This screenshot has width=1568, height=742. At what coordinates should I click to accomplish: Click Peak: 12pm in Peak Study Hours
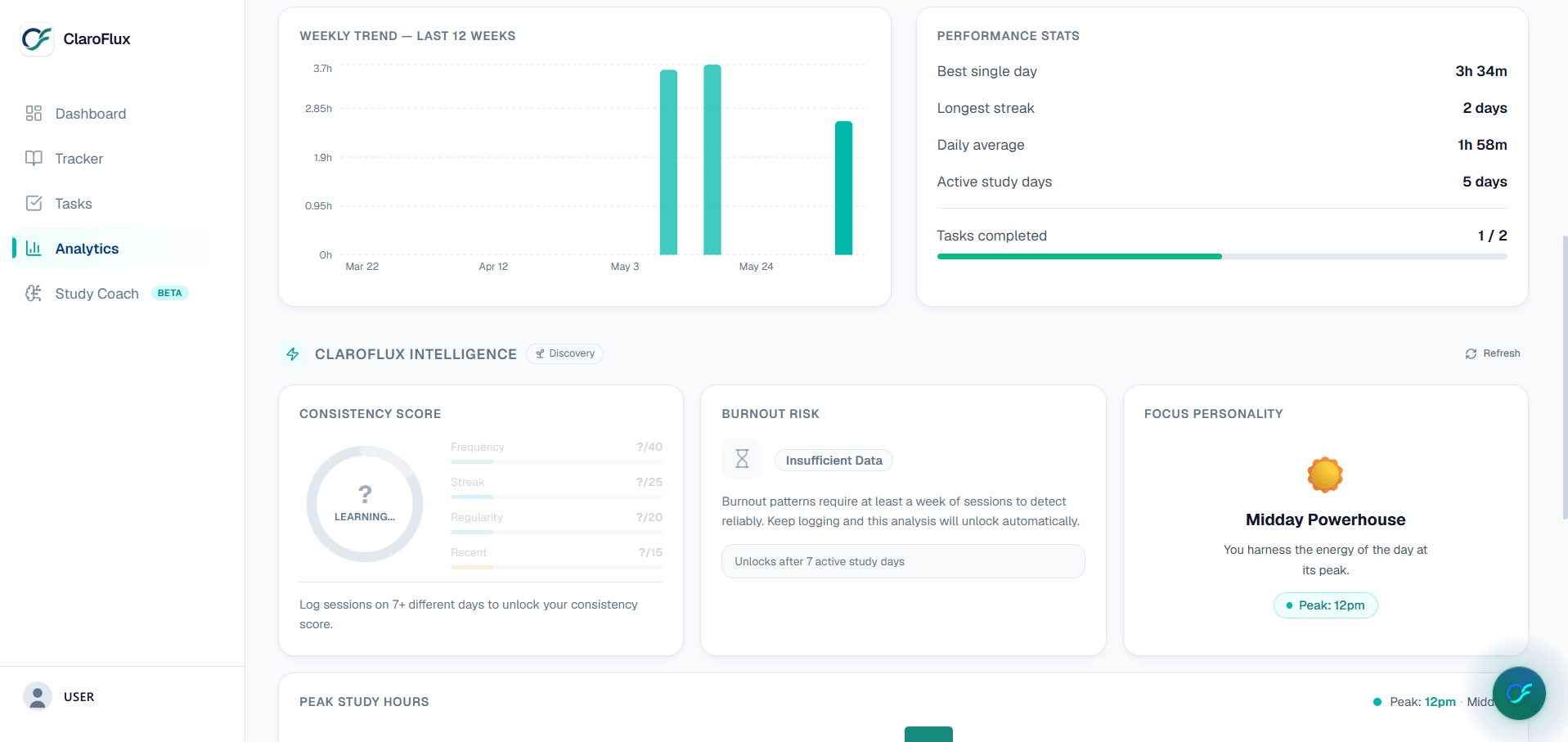click(1422, 702)
